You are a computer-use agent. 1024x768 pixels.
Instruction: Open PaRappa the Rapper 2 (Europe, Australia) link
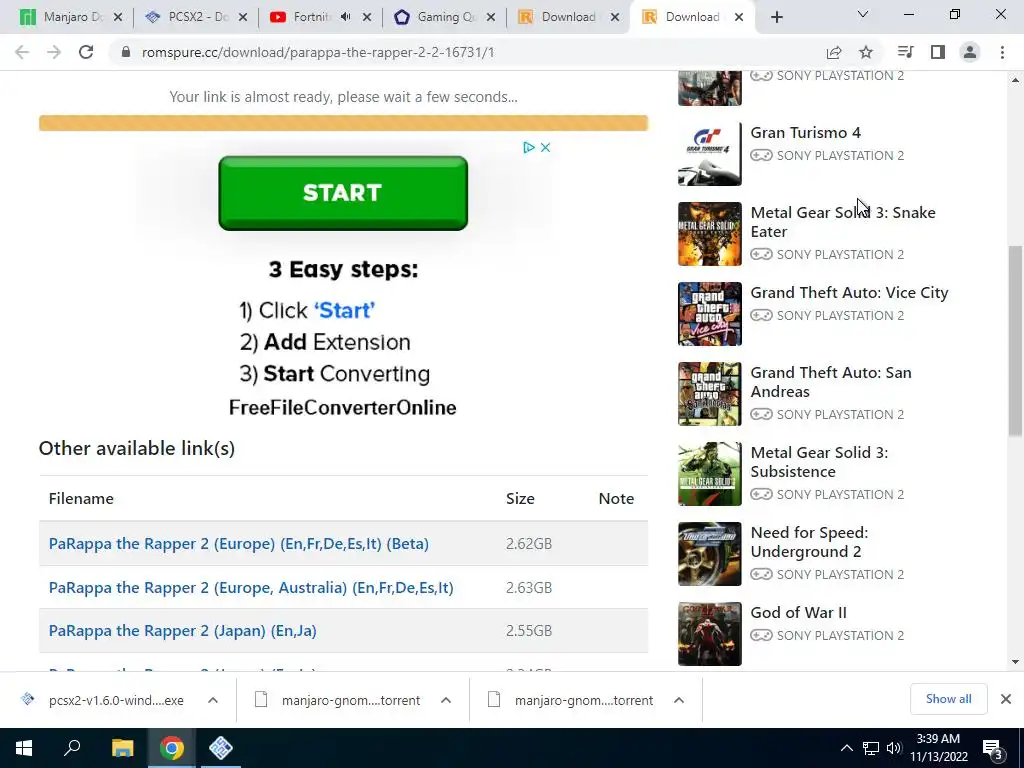[x=251, y=587]
